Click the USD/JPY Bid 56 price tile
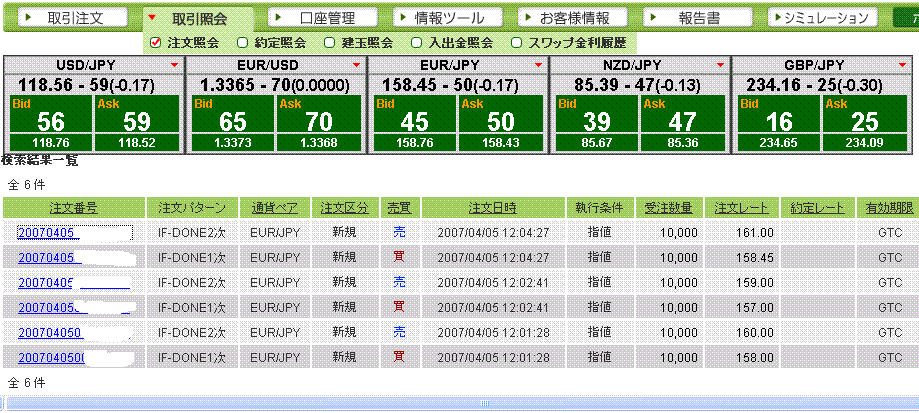Image resolution: width=919 pixels, height=413 pixels. pos(51,115)
